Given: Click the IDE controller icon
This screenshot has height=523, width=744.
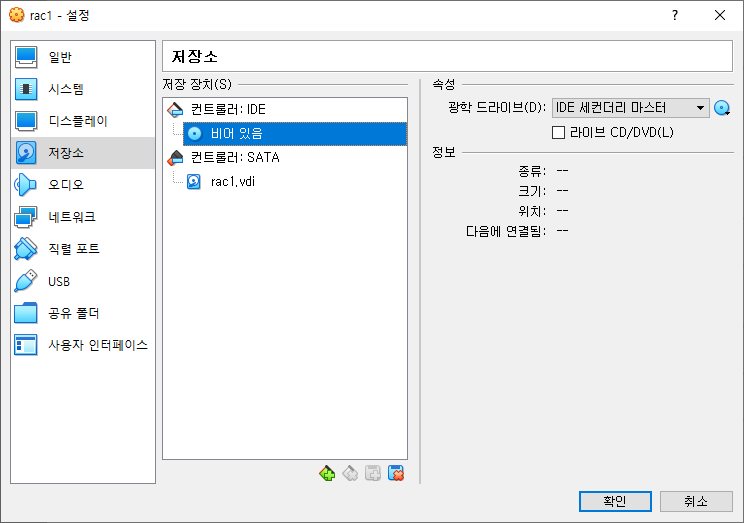Looking at the screenshot, I should [x=175, y=110].
